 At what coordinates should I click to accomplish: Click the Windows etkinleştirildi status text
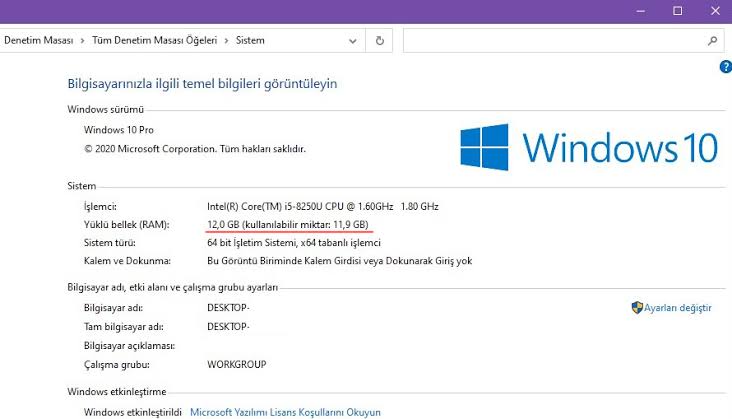click(133, 412)
